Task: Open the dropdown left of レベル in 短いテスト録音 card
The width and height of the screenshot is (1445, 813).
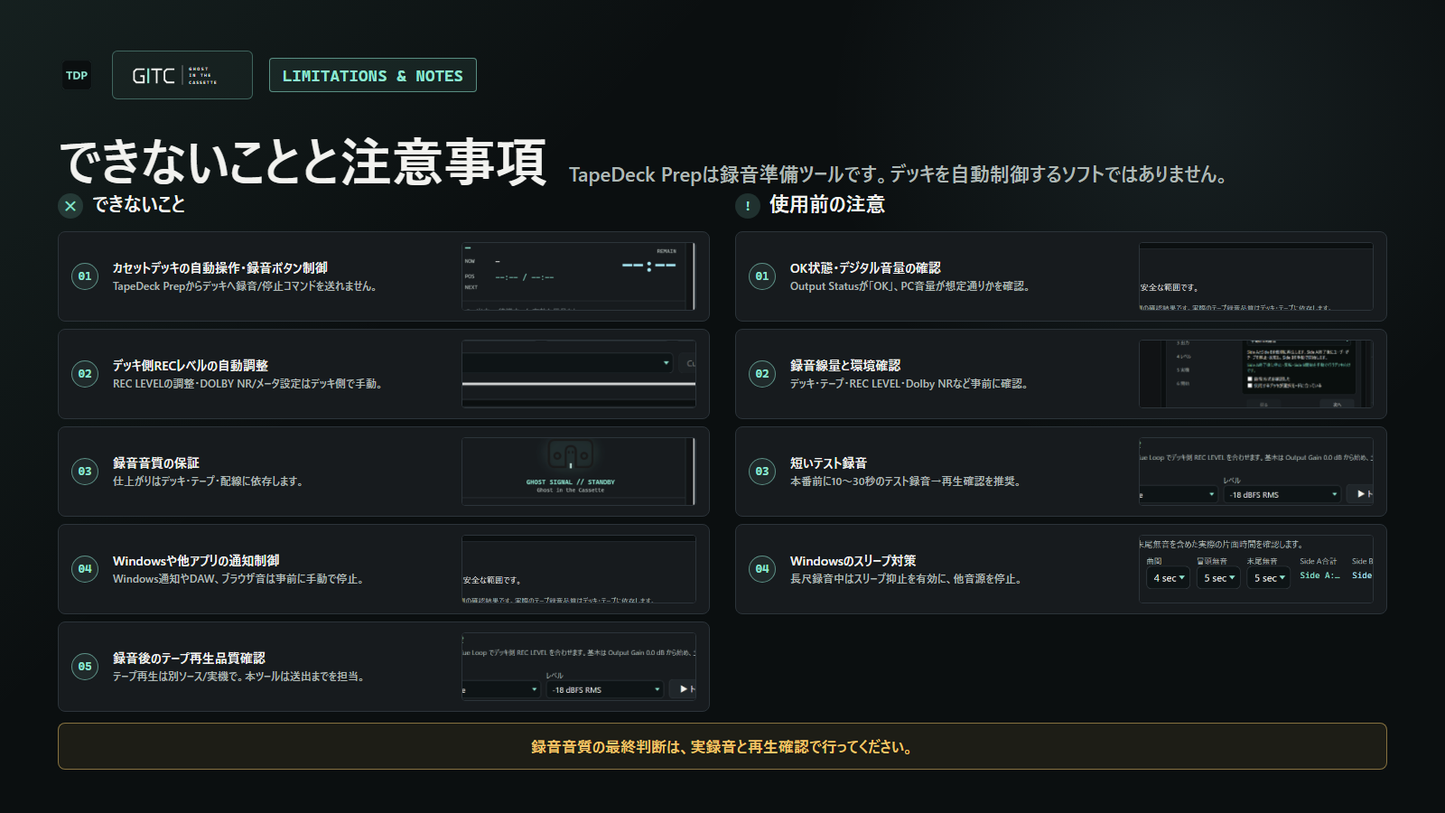Action: (x=1178, y=494)
